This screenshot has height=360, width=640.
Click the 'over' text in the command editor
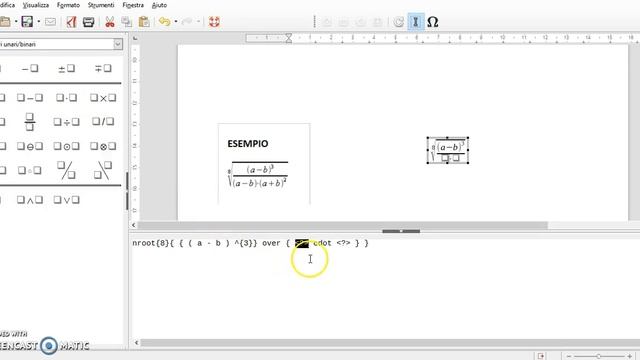click(x=271, y=243)
